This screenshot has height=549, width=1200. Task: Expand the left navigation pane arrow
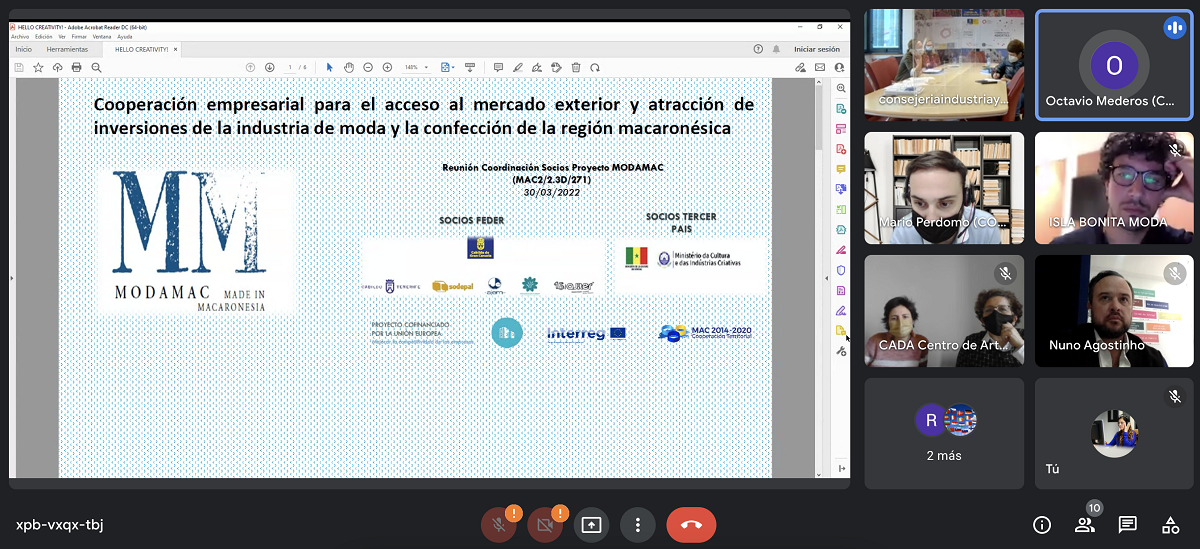[12, 277]
